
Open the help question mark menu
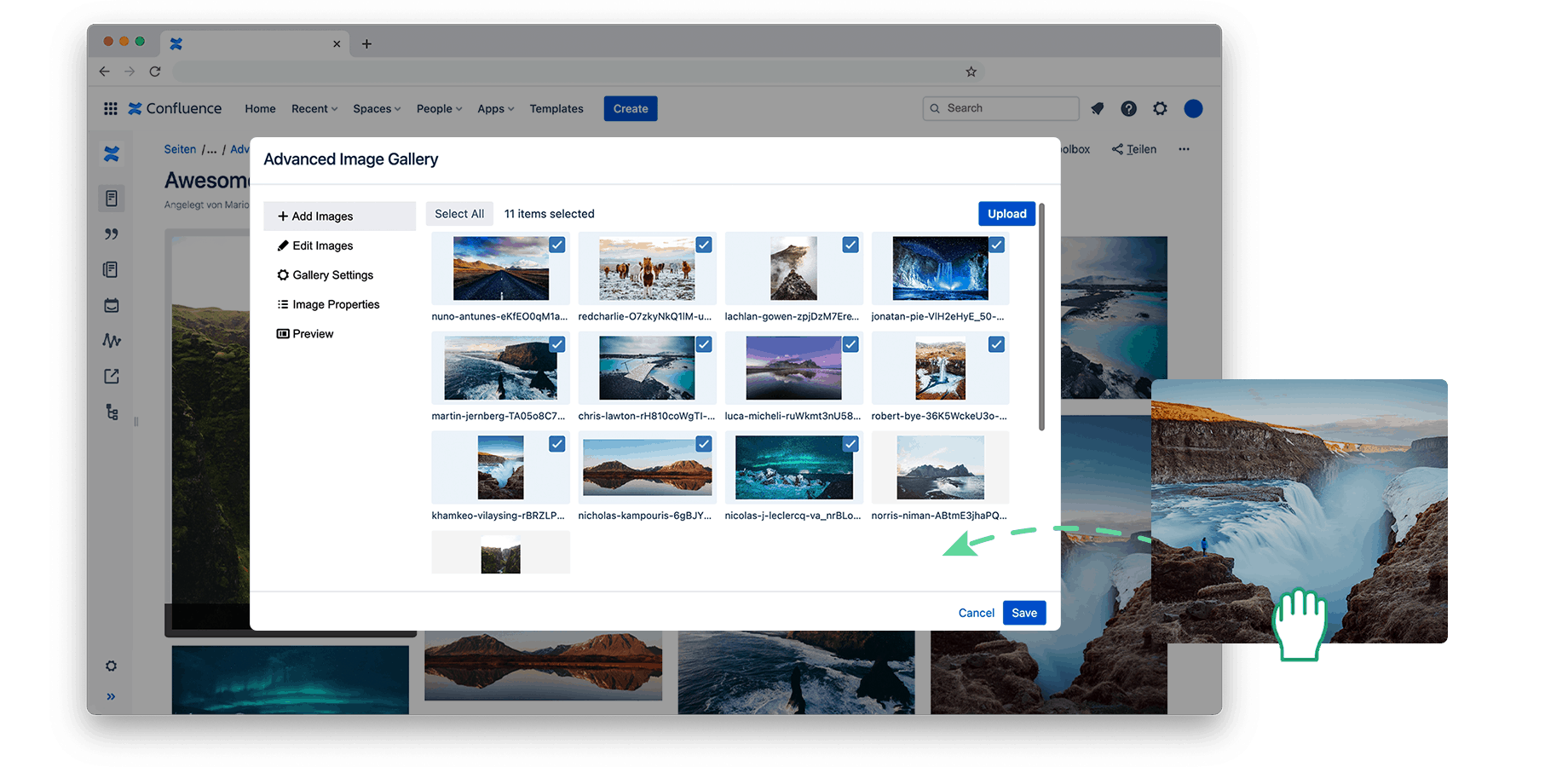pos(1128,108)
